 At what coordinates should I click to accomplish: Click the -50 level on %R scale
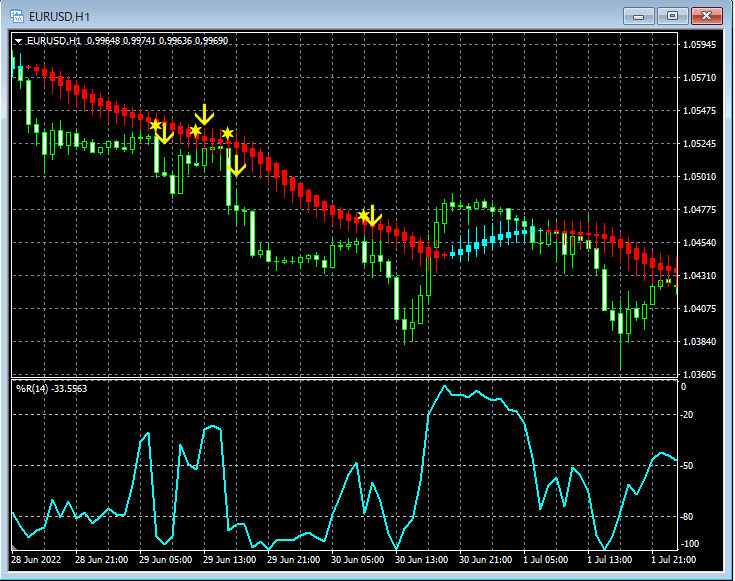(687, 466)
